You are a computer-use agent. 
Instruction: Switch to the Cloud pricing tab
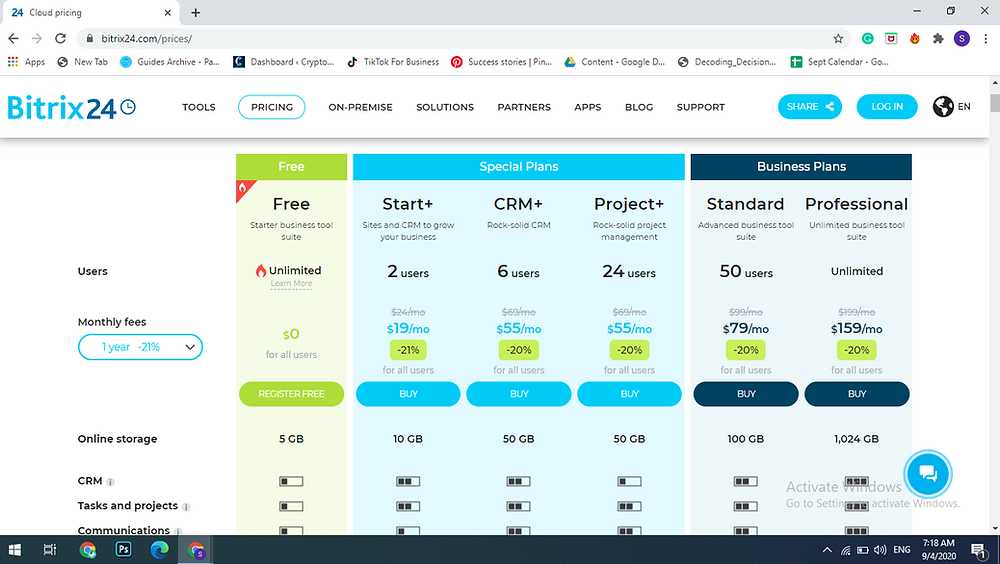[x=89, y=13]
